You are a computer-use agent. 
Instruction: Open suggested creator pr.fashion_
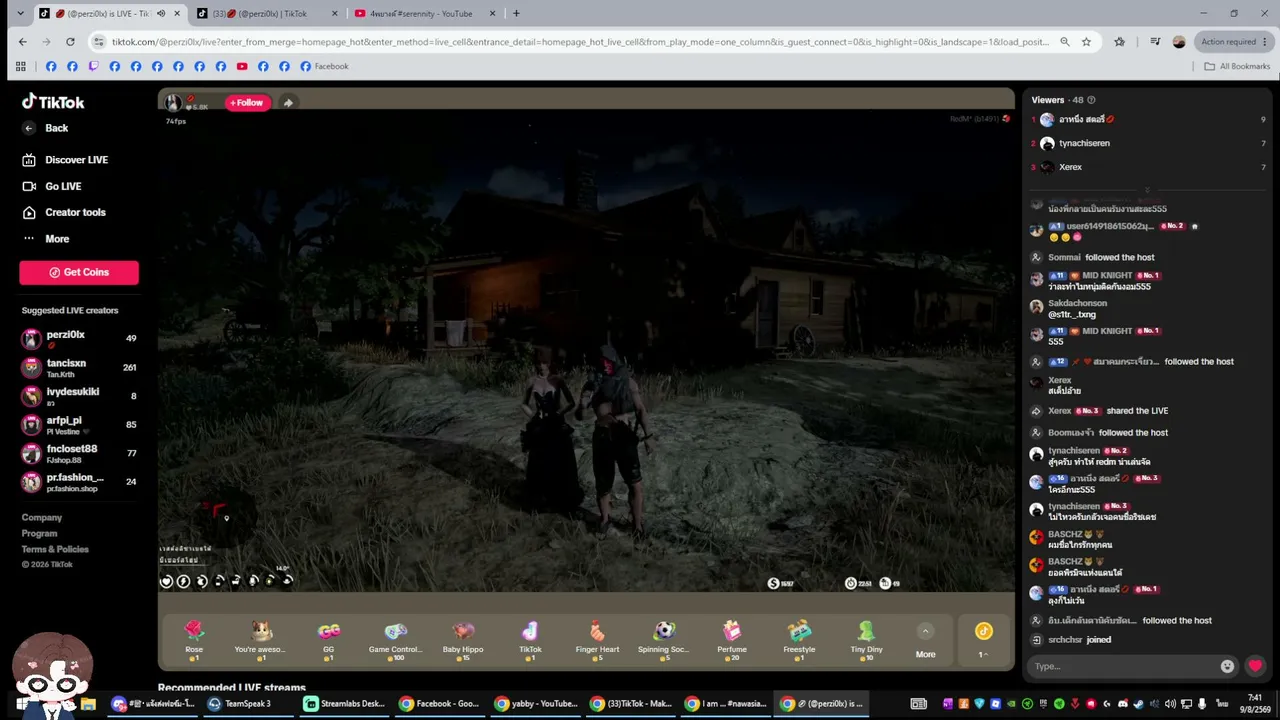click(79, 482)
